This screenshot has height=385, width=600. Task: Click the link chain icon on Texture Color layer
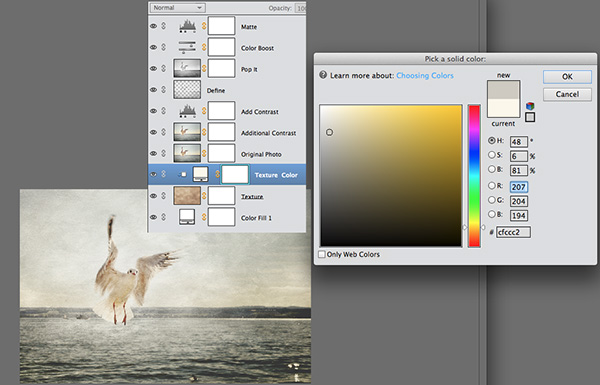217,175
